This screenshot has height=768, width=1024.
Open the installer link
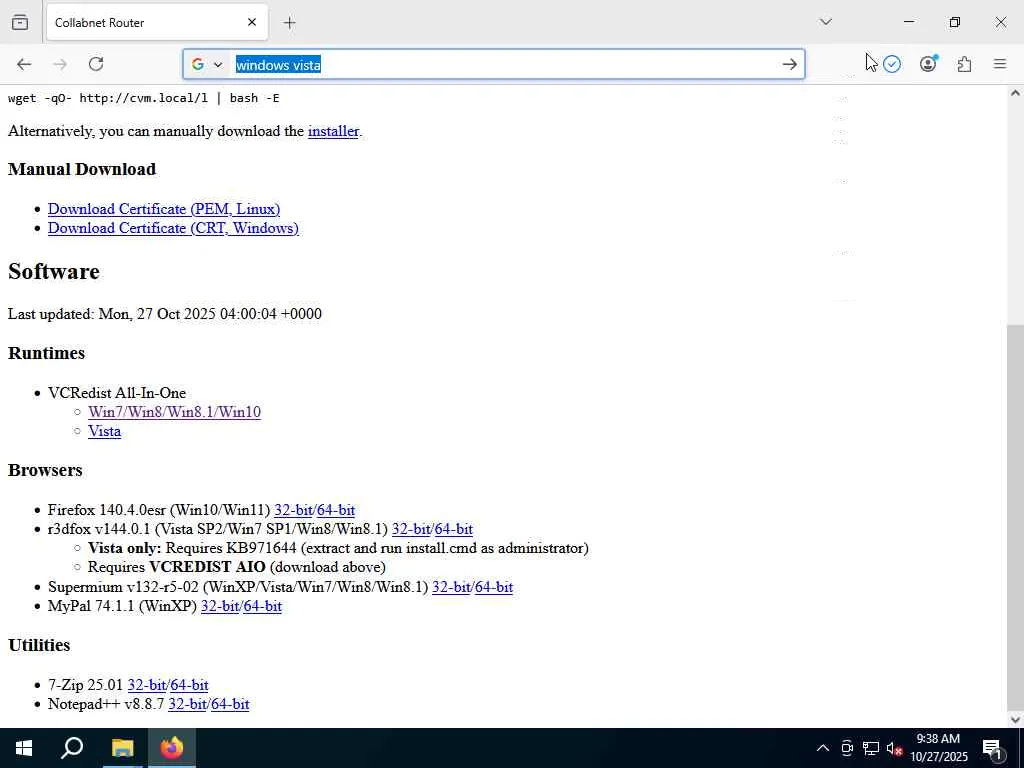[x=333, y=131]
